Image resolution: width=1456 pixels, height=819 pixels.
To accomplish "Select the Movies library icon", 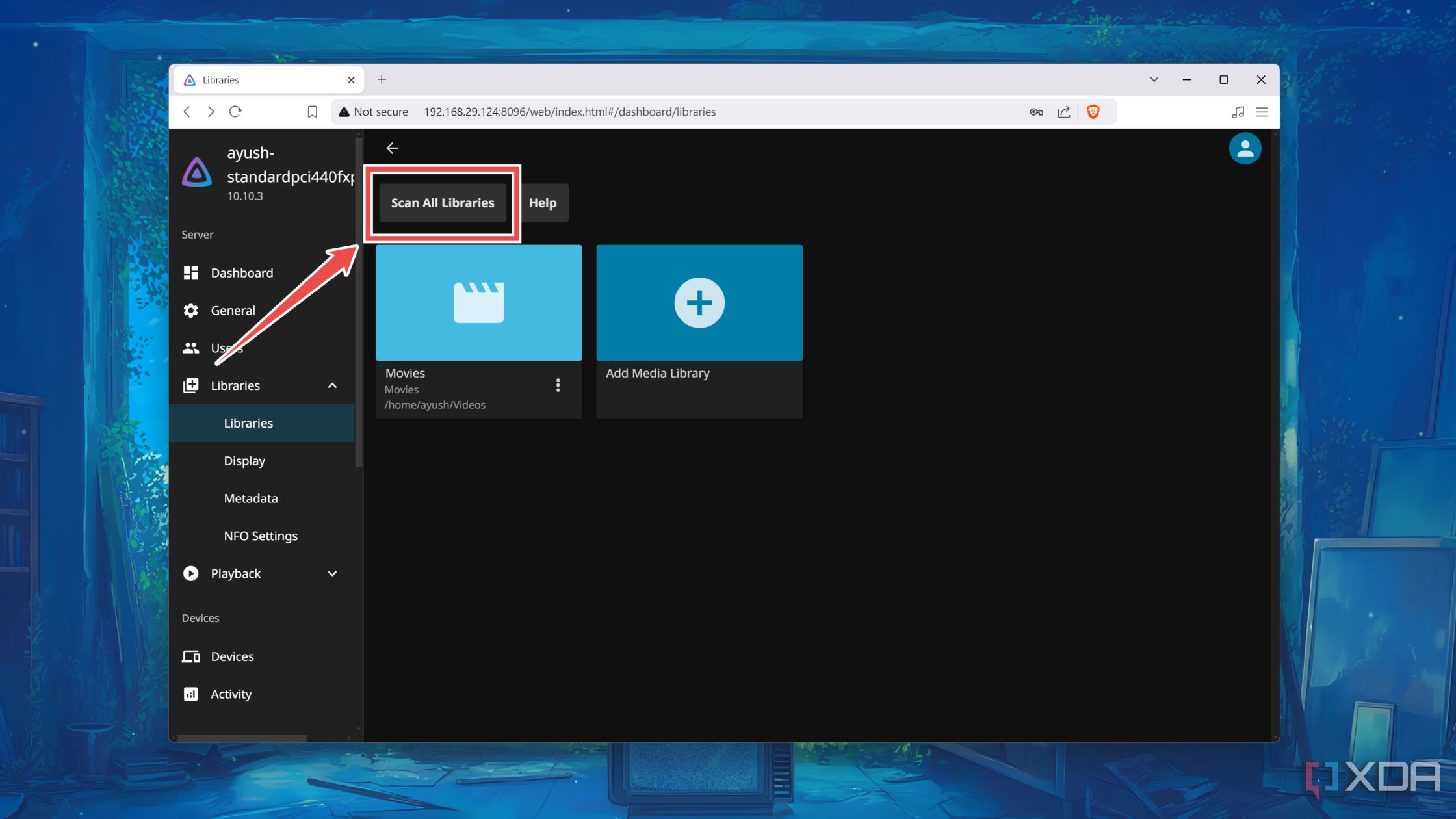I will (x=478, y=302).
